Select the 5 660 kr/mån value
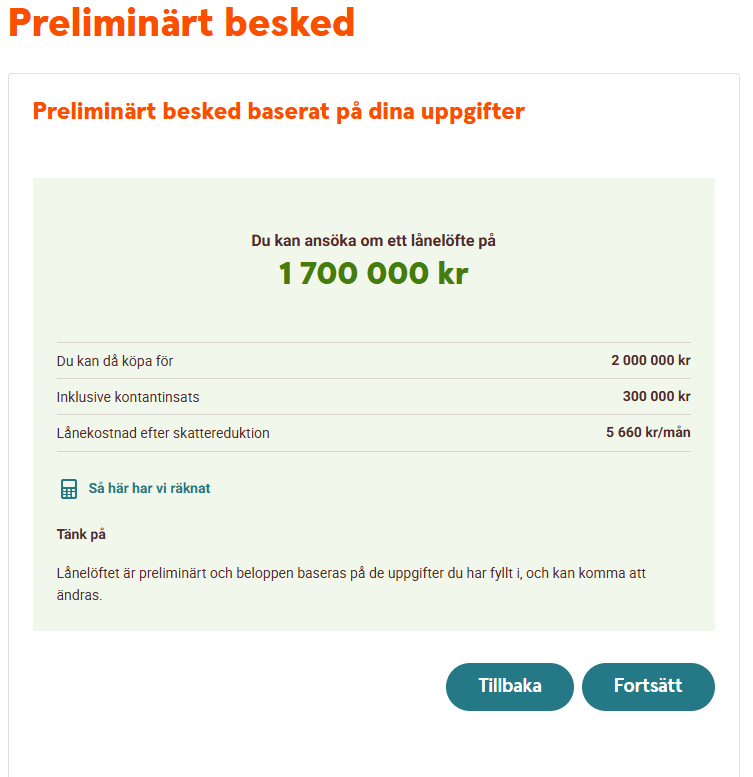 (648, 433)
